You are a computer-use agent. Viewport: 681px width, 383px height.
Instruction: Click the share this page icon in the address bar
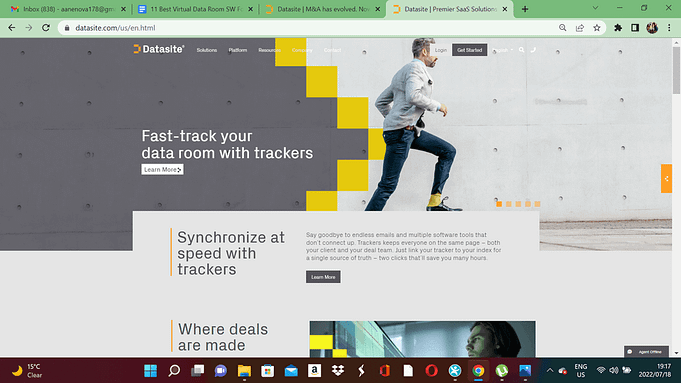580,28
